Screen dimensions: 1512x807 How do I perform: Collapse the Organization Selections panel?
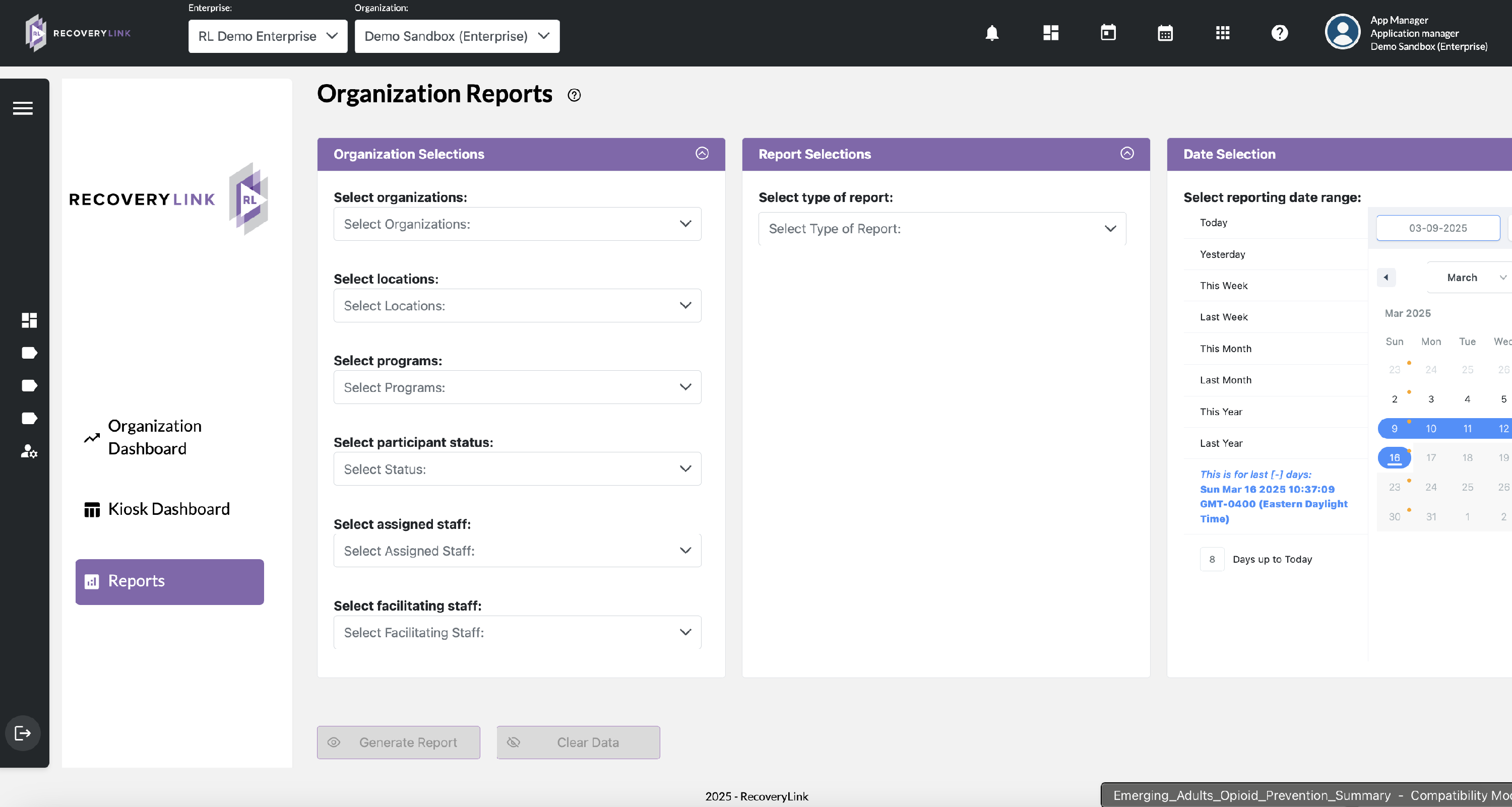[702, 154]
